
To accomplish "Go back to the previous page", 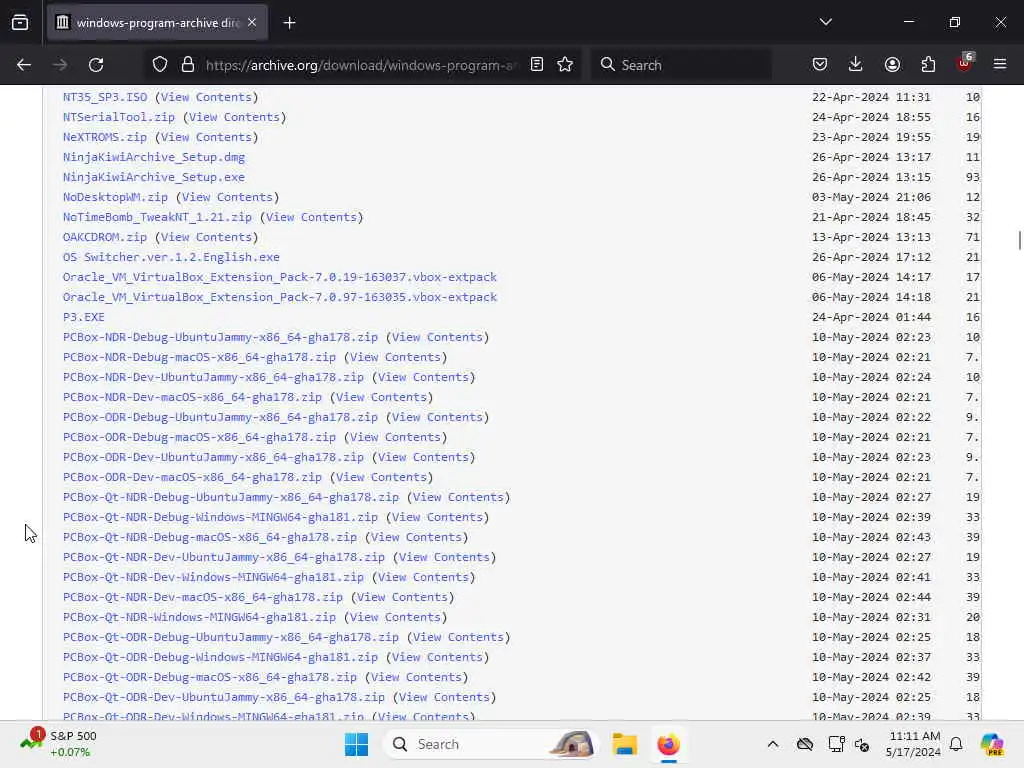I will point(24,65).
